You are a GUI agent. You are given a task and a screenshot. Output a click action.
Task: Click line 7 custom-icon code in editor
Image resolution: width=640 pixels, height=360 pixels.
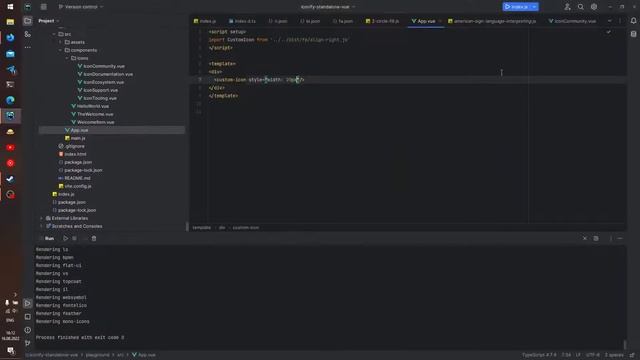tap(259, 80)
